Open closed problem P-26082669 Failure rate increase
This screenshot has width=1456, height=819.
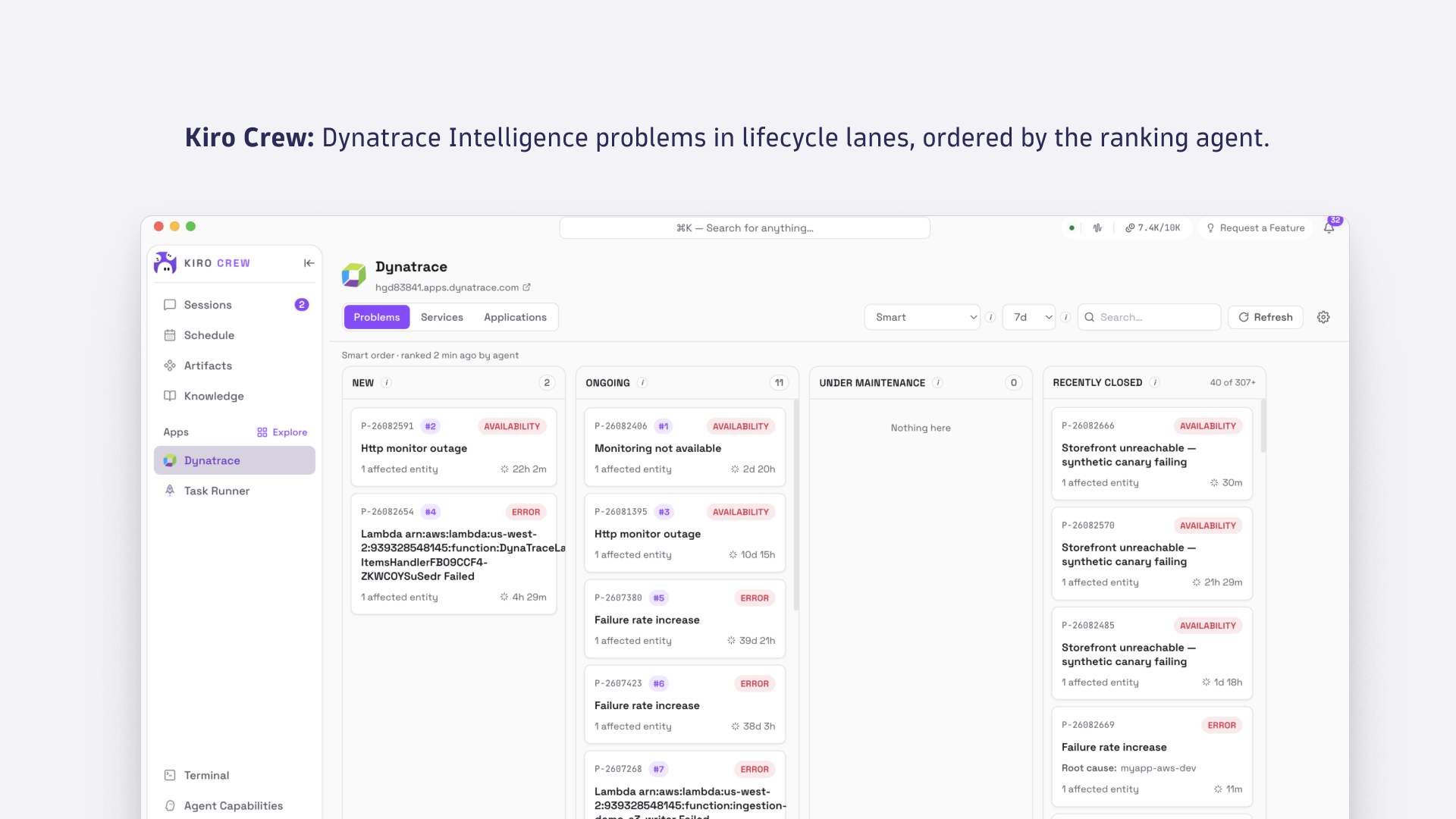click(x=1152, y=756)
